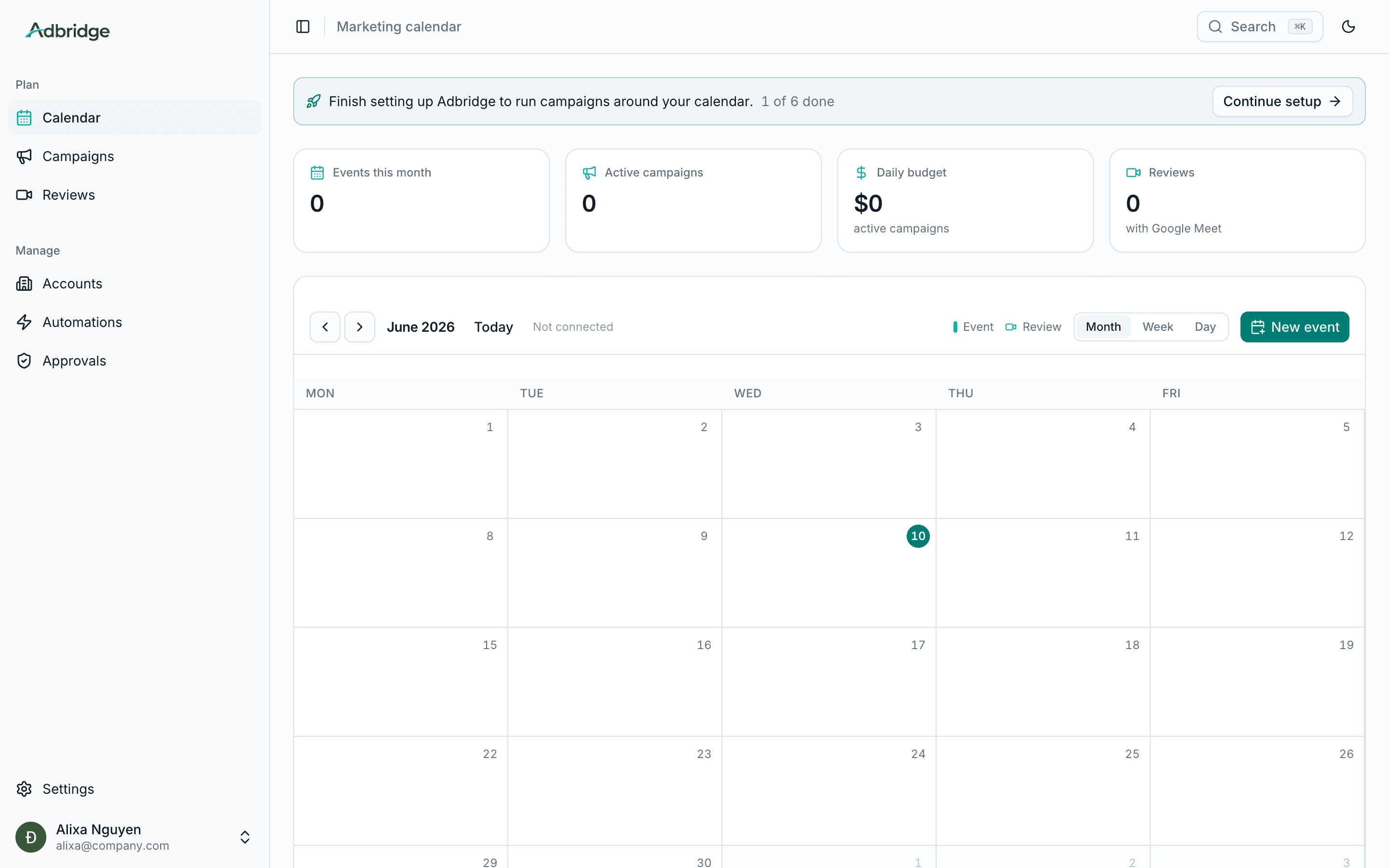Open Settings in sidebar
The width and height of the screenshot is (1389, 868).
[x=134, y=789]
